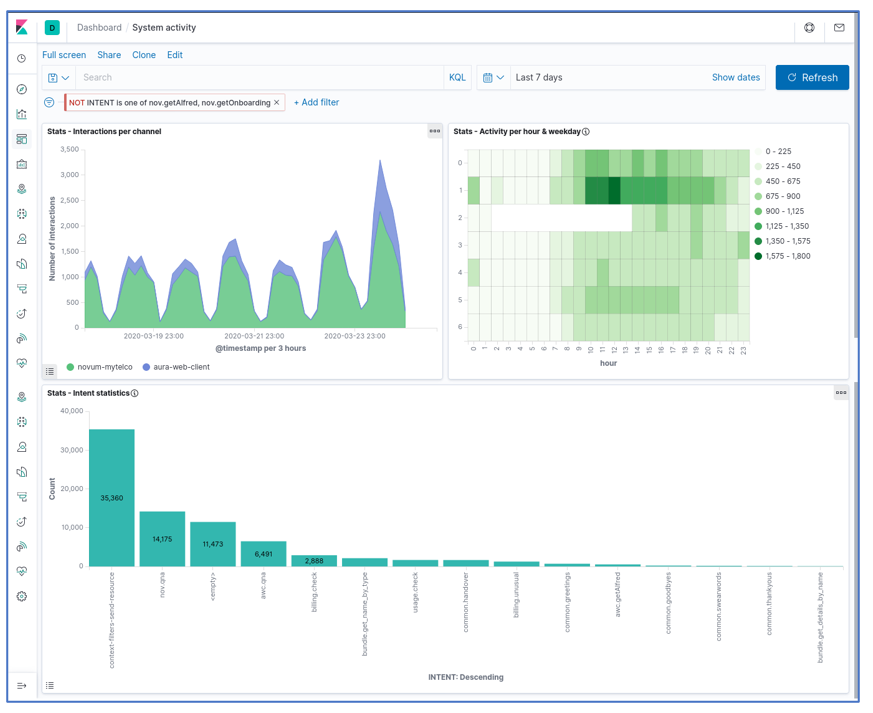Open the date quick menu calendar

pyautogui.click(x=493, y=78)
